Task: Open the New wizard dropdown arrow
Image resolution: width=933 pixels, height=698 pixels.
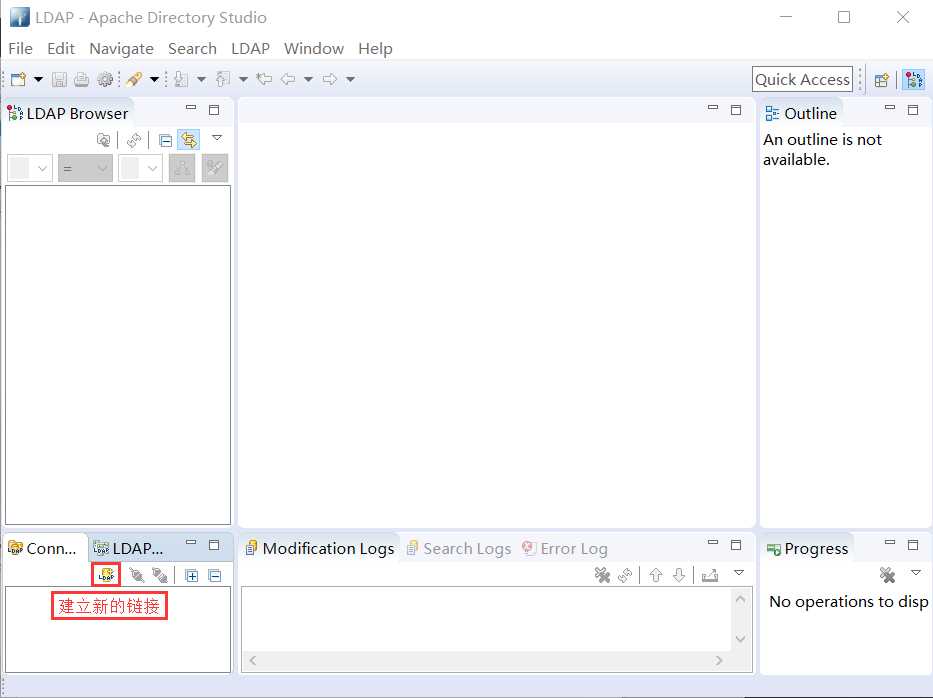Action: point(38,79)
